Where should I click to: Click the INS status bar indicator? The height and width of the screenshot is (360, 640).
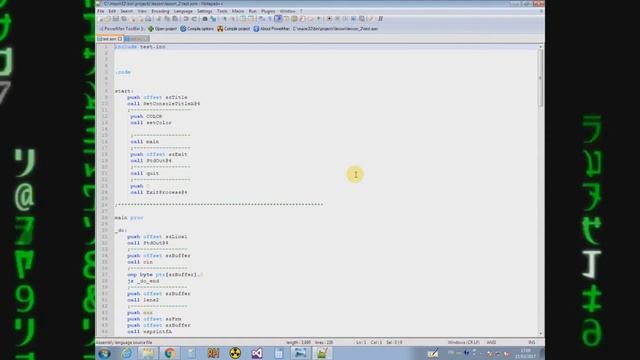(x=532, y=342)
